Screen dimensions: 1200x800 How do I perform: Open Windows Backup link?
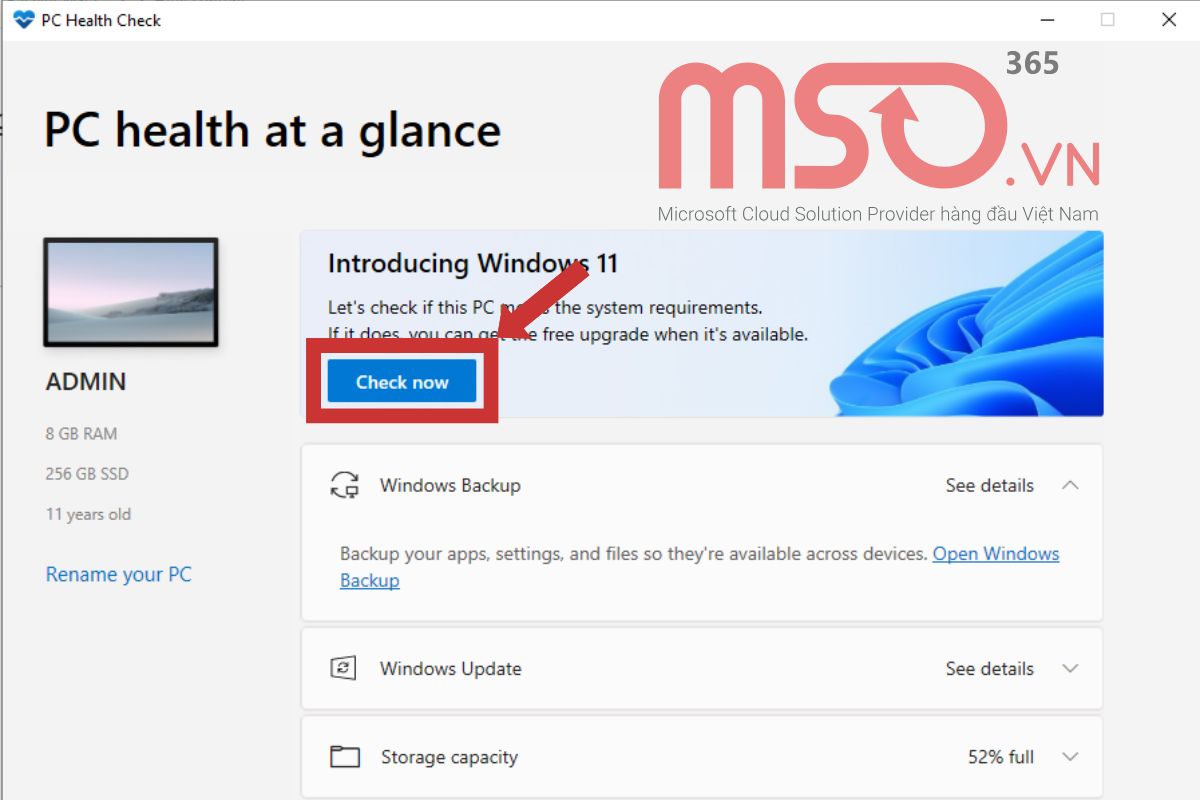699,567
